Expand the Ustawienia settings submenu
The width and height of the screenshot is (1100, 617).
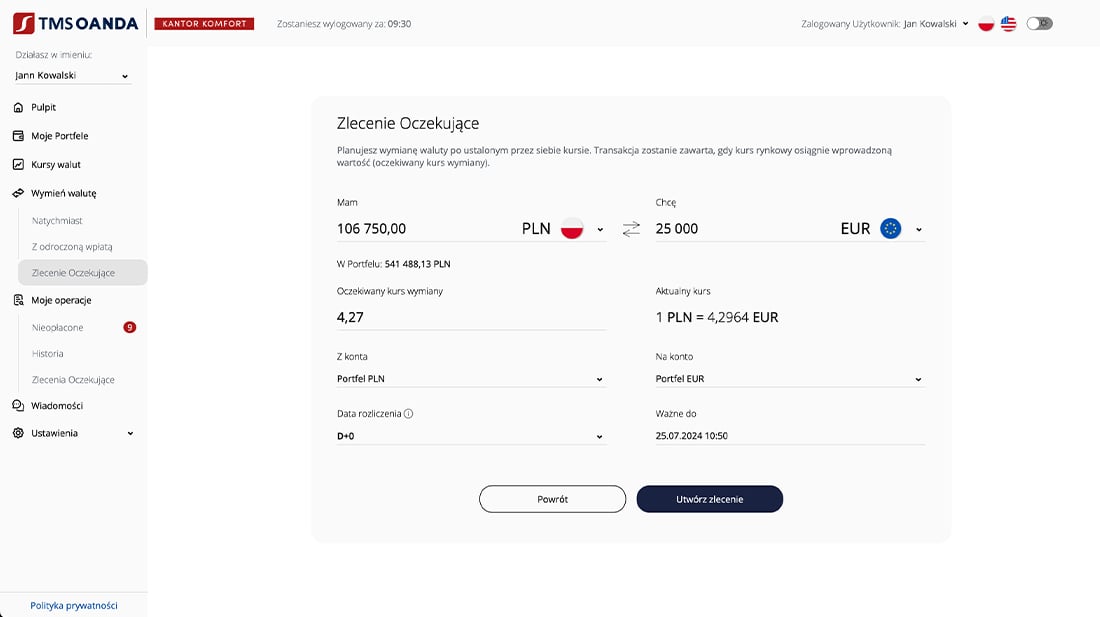130,434
